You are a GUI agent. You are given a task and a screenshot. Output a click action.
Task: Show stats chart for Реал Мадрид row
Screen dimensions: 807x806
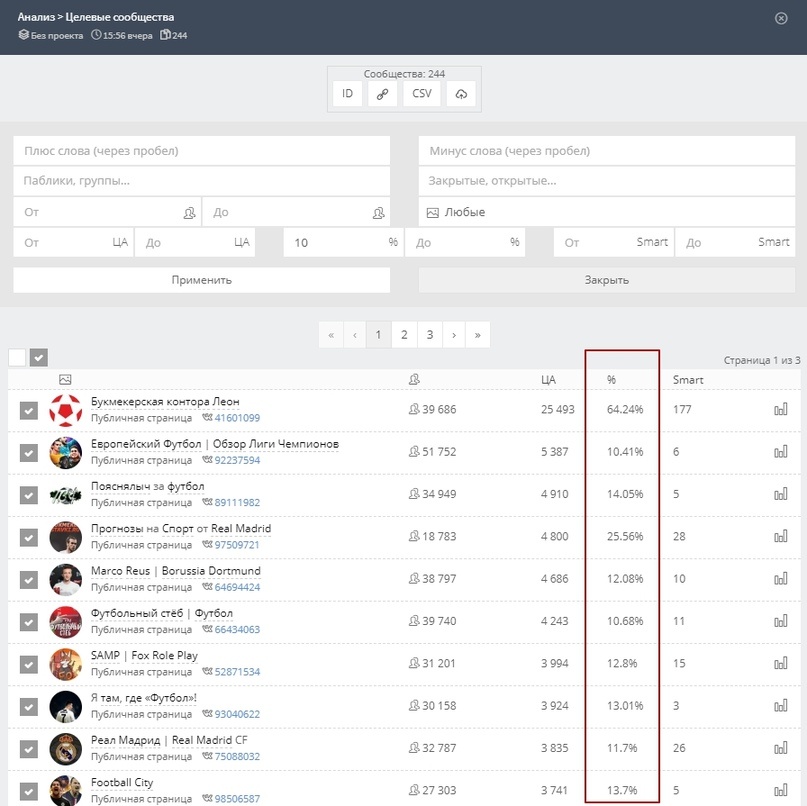click(781, 747)
